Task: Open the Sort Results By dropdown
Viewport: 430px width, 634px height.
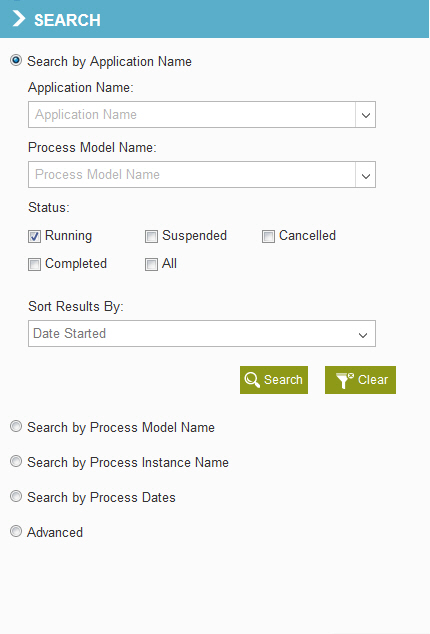Action: pos(202,334)
